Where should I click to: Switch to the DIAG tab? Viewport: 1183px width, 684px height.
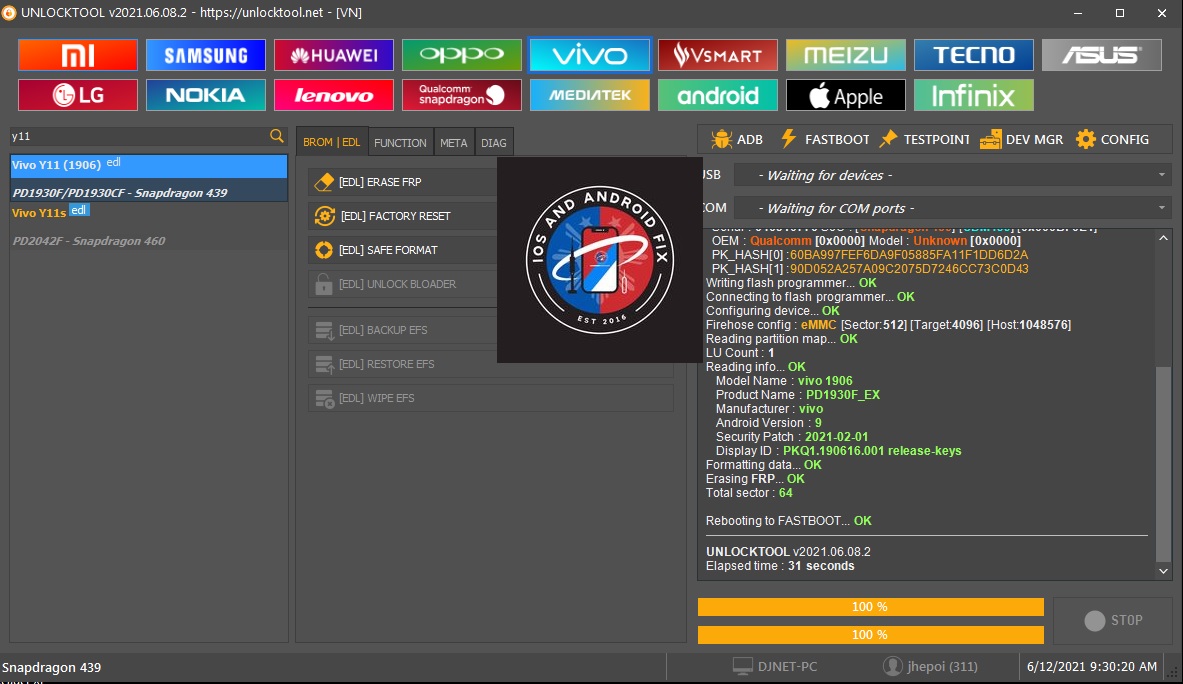493,143
